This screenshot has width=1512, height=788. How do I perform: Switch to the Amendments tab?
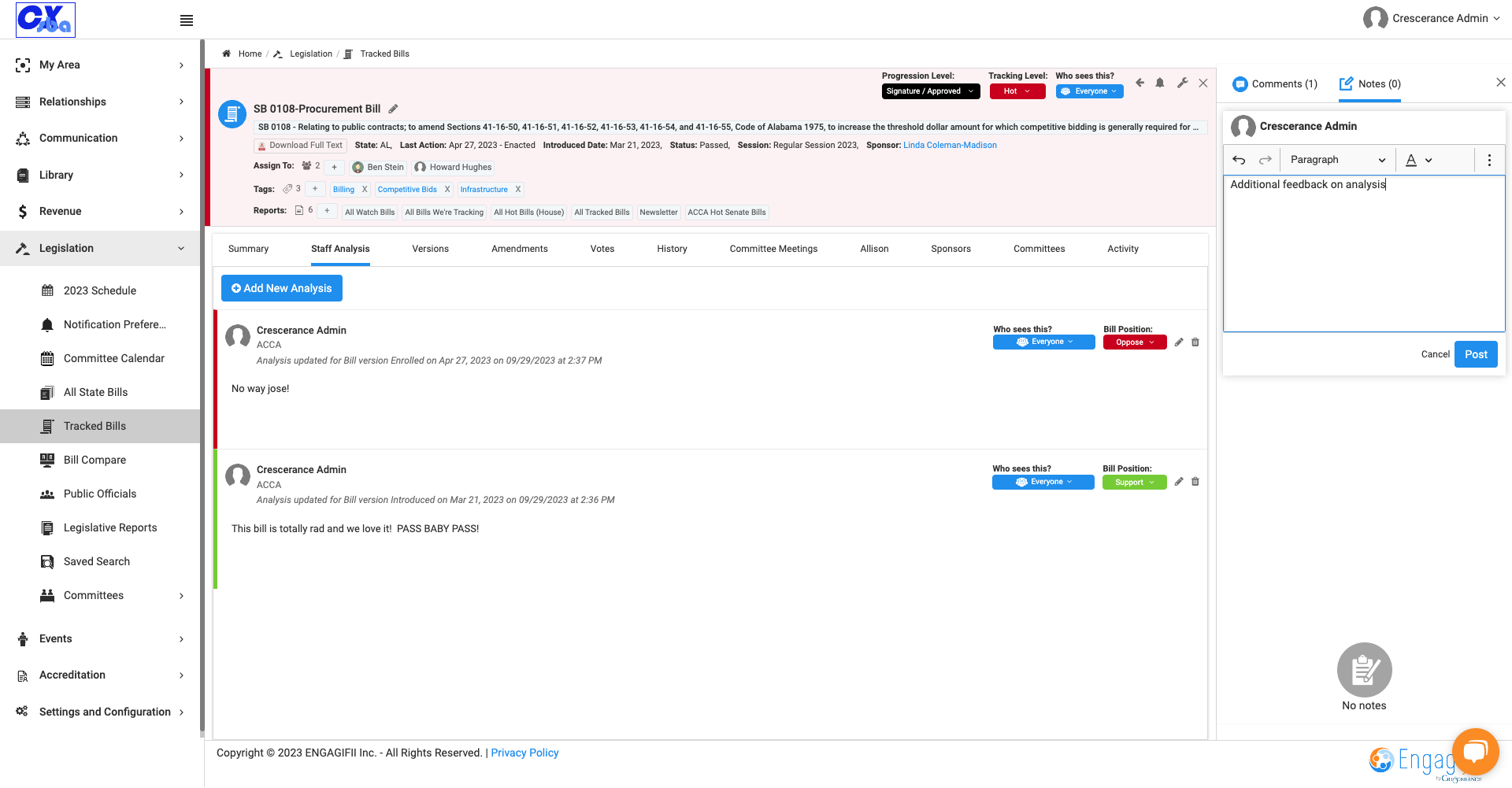pos(520,249)
